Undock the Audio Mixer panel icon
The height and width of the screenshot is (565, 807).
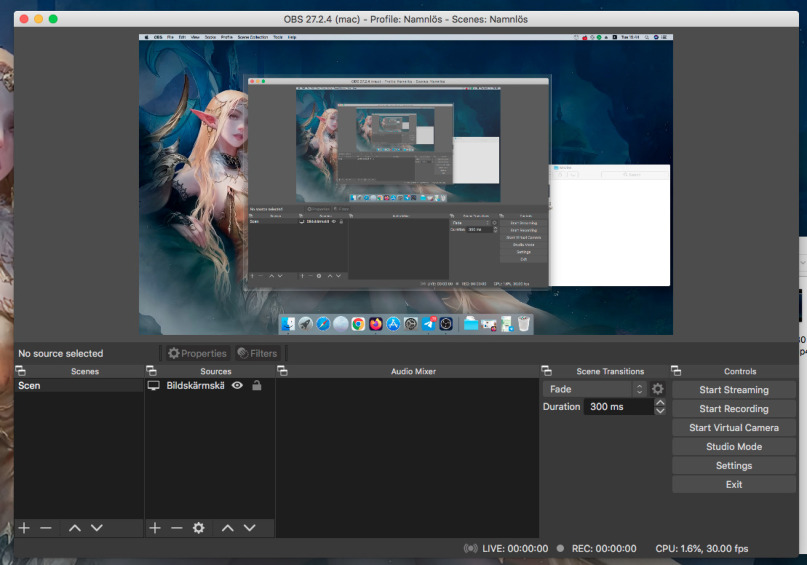tap(283, 371)
